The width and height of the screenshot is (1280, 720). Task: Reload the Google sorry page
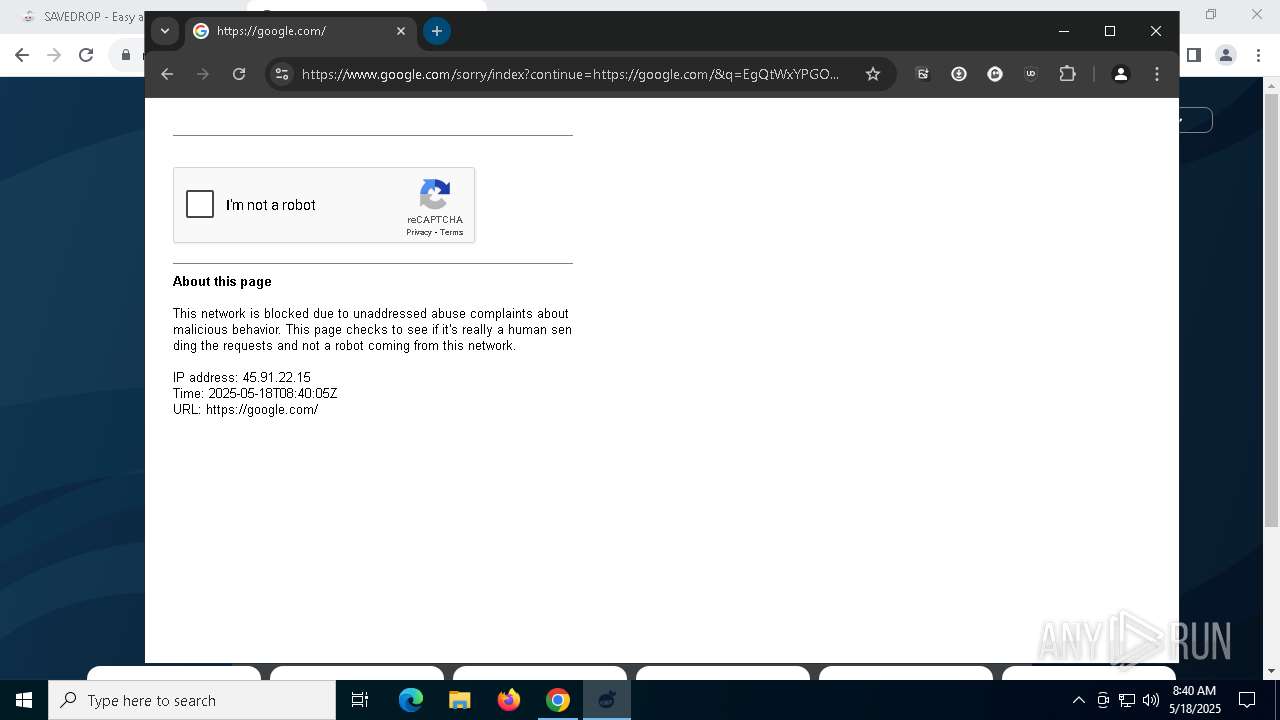click(x=239, y=74)
